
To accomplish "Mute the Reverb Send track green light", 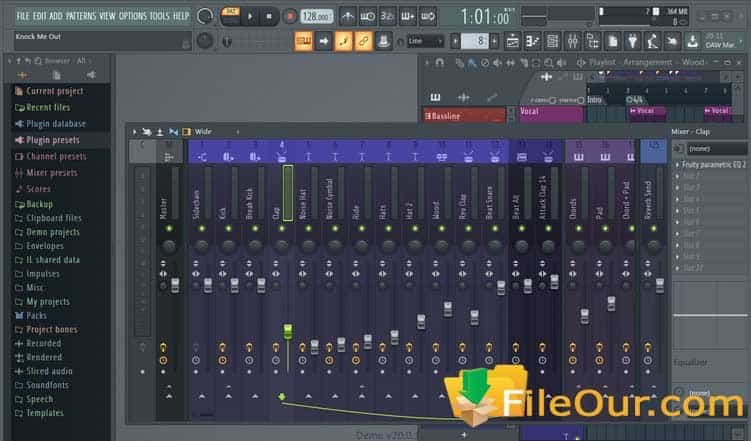I will point(653,228).
